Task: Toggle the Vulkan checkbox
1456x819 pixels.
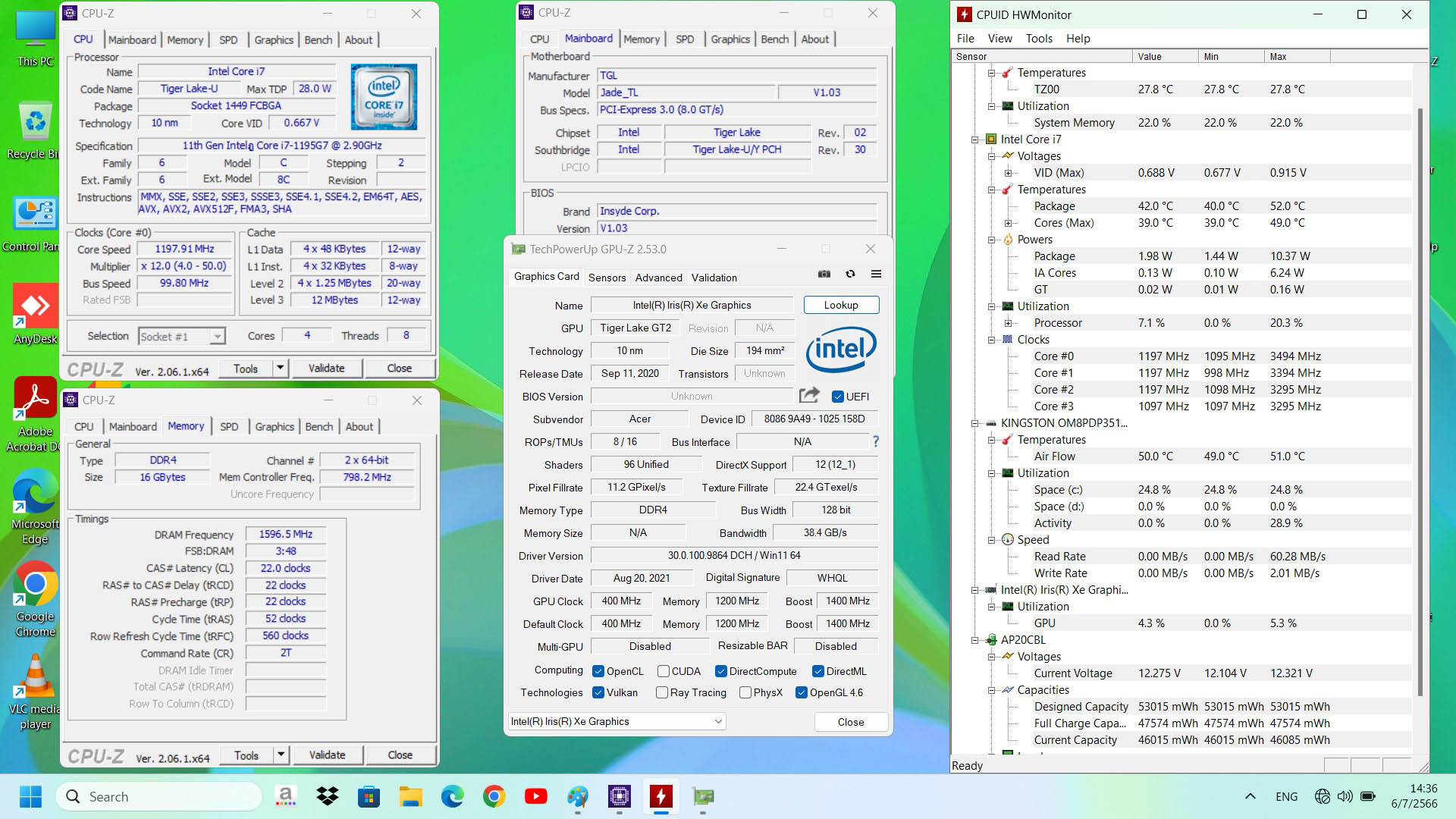Action: (598, 692)
